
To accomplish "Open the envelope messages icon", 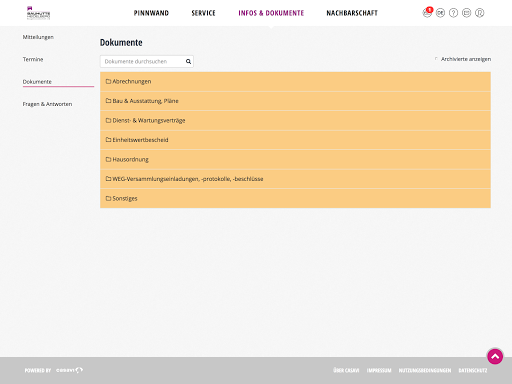I will (466, 13).
